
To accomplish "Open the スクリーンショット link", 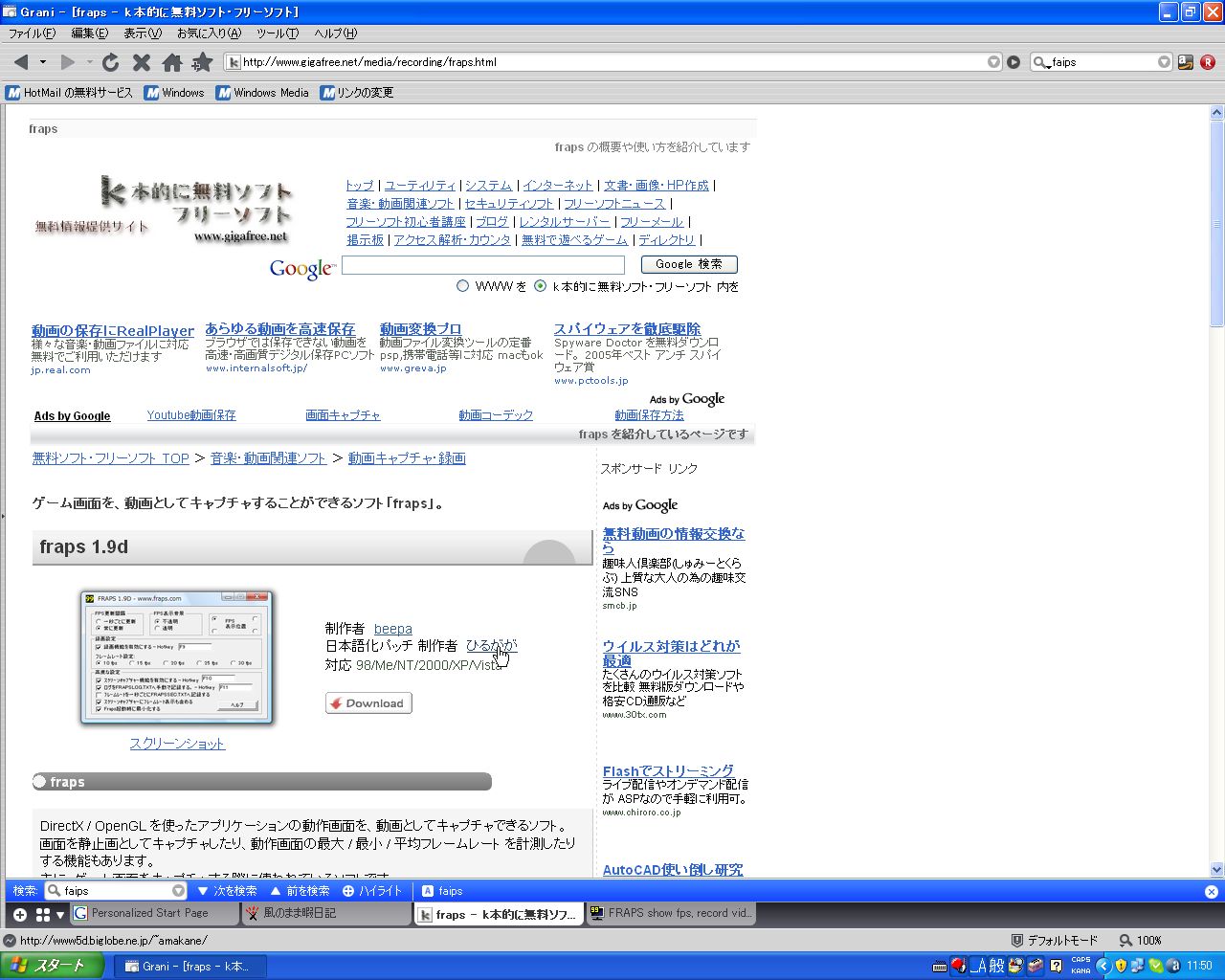I will coord(177,744).
